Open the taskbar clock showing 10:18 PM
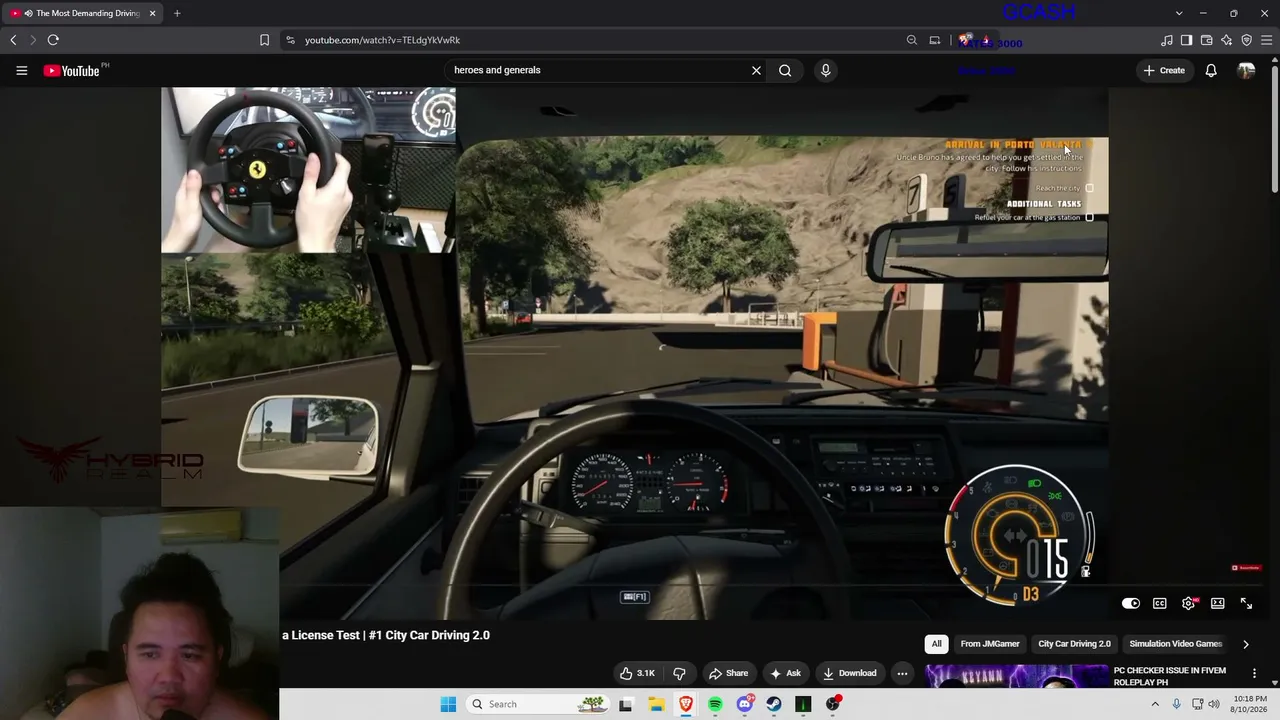This screenshot has width=1280, height=720. tap(1250, 704)
